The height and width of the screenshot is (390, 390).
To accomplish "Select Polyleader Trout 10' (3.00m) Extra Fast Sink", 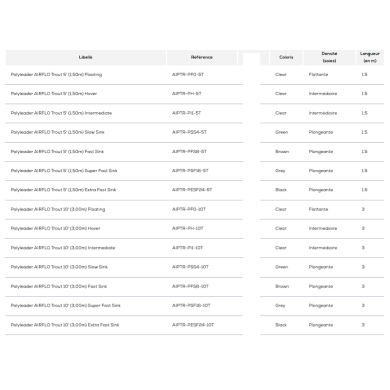I will [x=65, y=325].
